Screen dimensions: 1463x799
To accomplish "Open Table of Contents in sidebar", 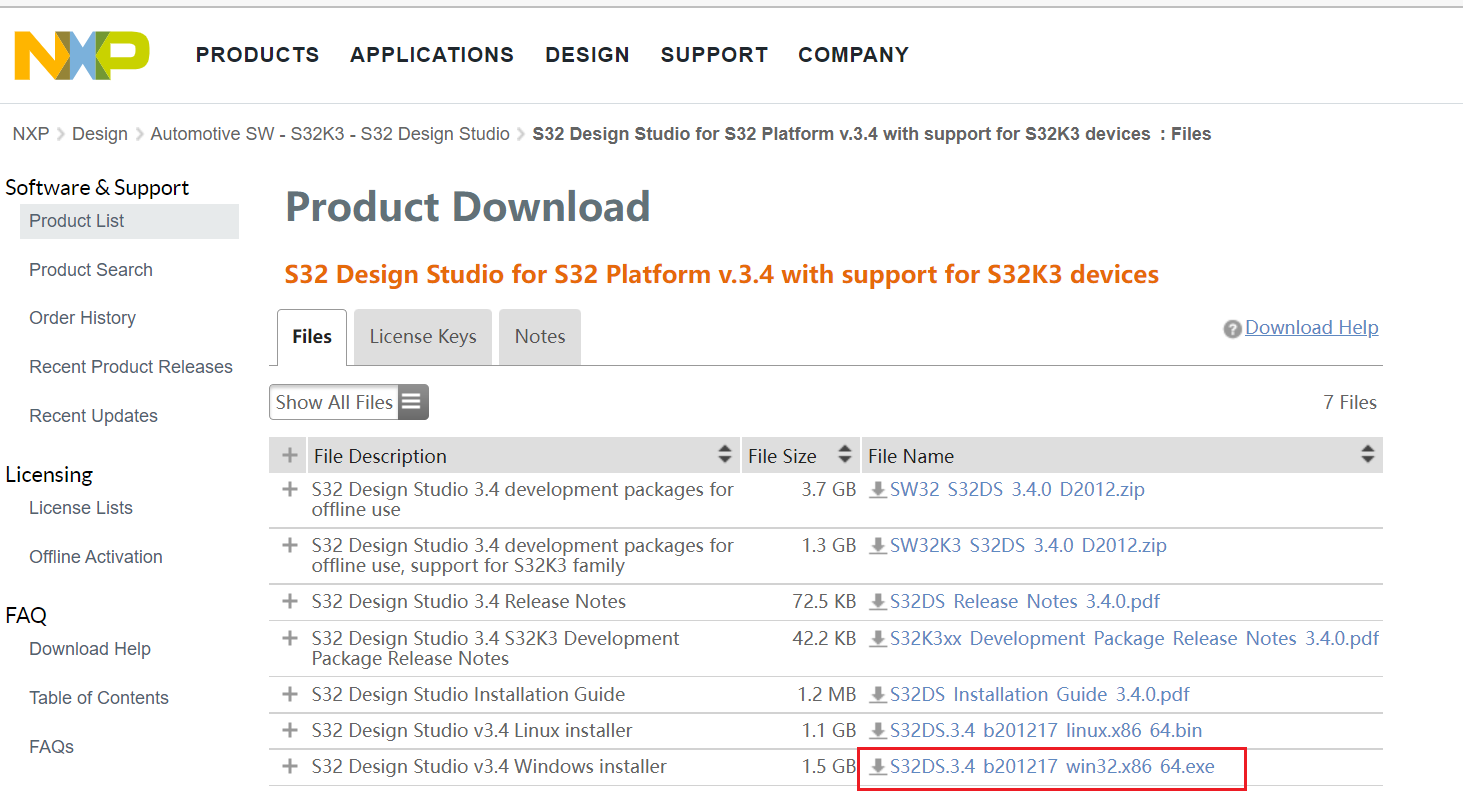I will [99, 698].
